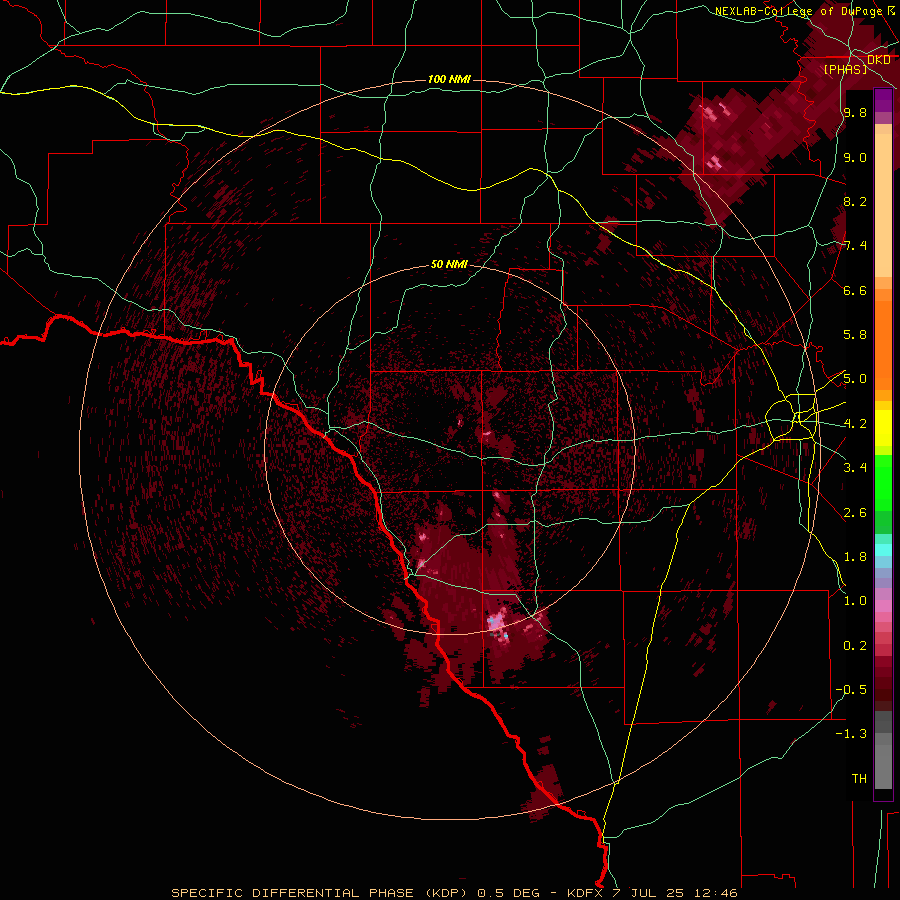This screenshot has height=900, width=900.
Task: Click the 6.6 value on the color scale
Action: point(855,290)
